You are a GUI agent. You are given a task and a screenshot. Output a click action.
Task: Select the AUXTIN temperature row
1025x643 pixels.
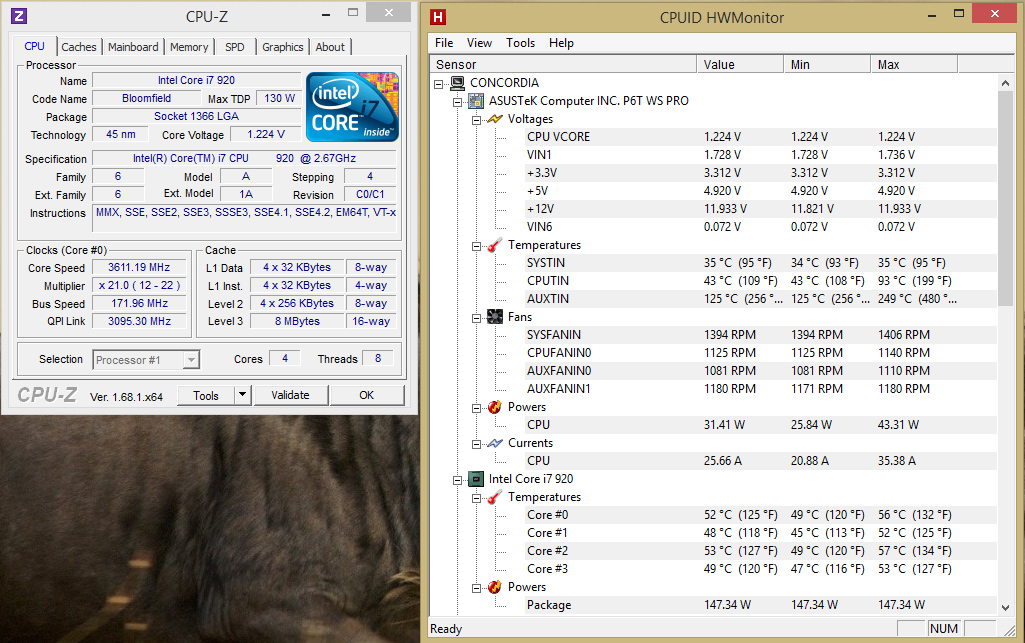tap(761, 299)
